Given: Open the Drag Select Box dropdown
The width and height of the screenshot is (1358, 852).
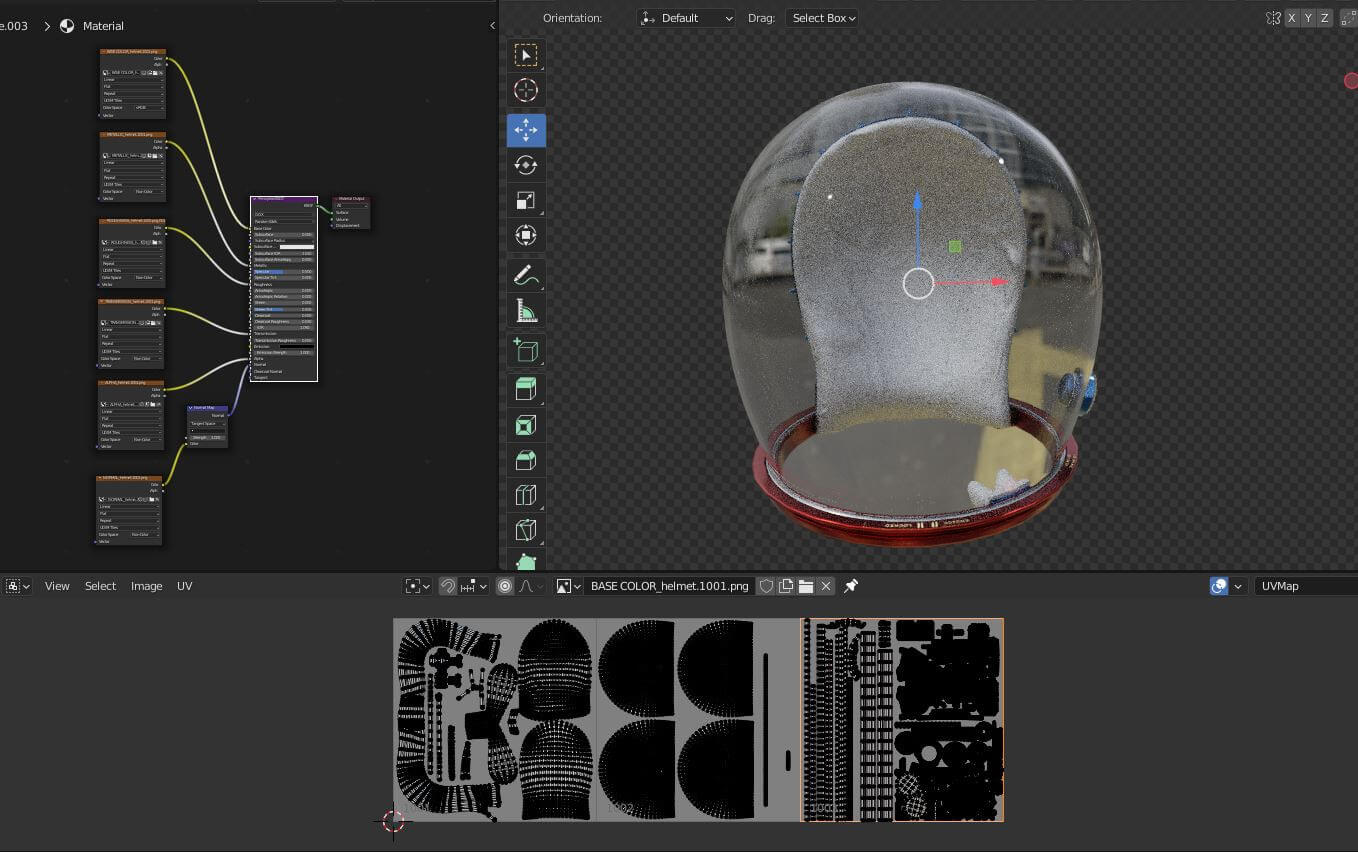Looking at the screenshot, I should pyautogui.click(x=823, y=18).
